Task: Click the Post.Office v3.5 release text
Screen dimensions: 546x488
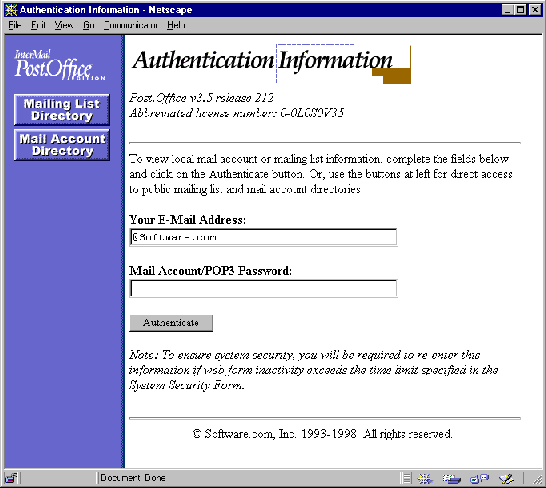Action: [x=201, y=98]
